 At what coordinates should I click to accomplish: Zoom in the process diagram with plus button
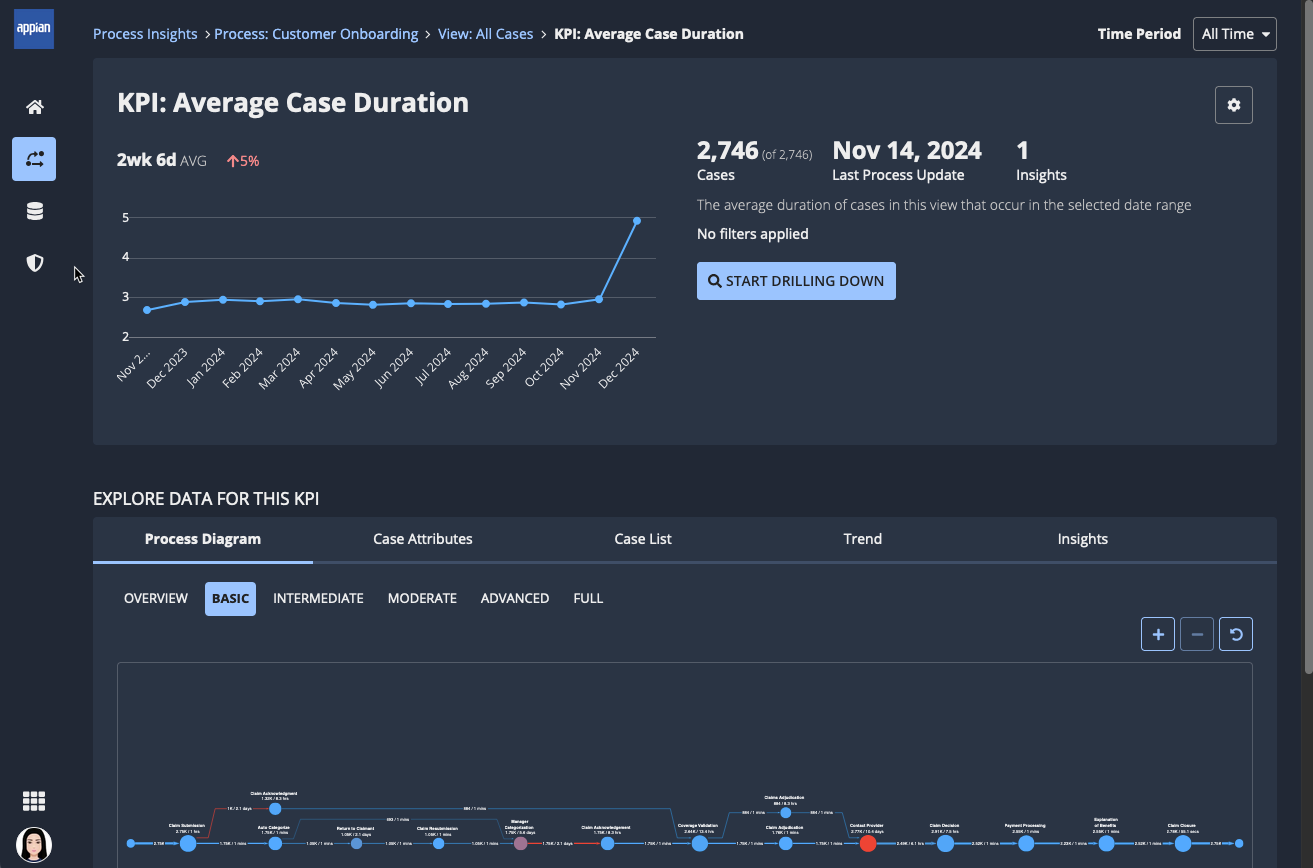(x=1158, y=634)
